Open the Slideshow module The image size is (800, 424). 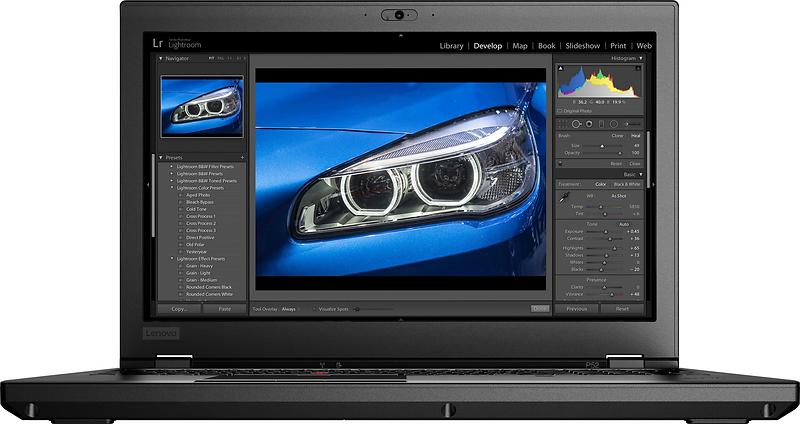tap(582, 46)
